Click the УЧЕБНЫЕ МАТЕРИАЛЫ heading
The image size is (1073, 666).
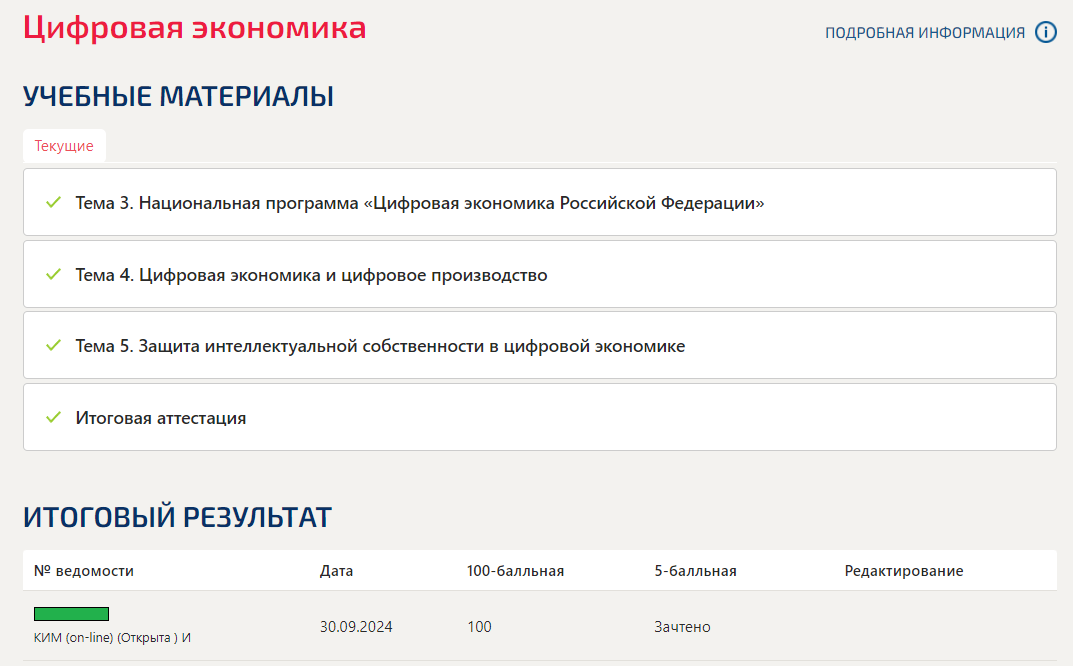[x=179, y=97]
